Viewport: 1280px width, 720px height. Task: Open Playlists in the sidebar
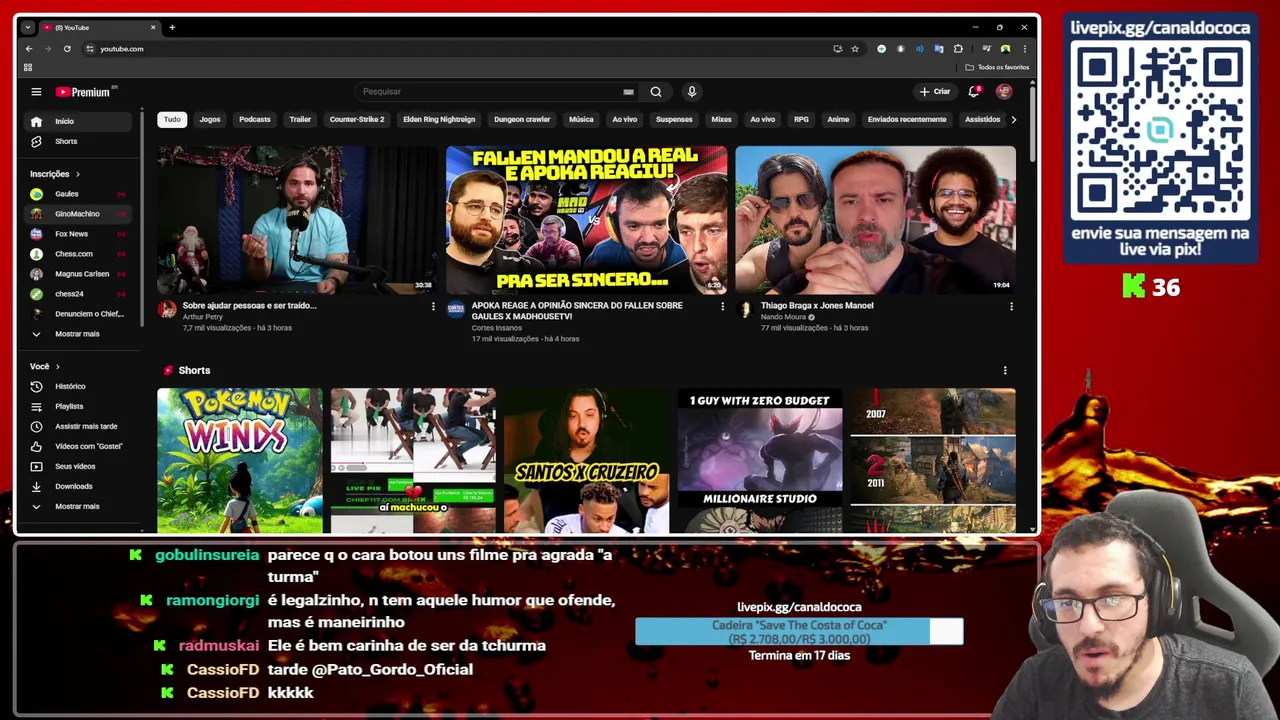tap(78, 406)
